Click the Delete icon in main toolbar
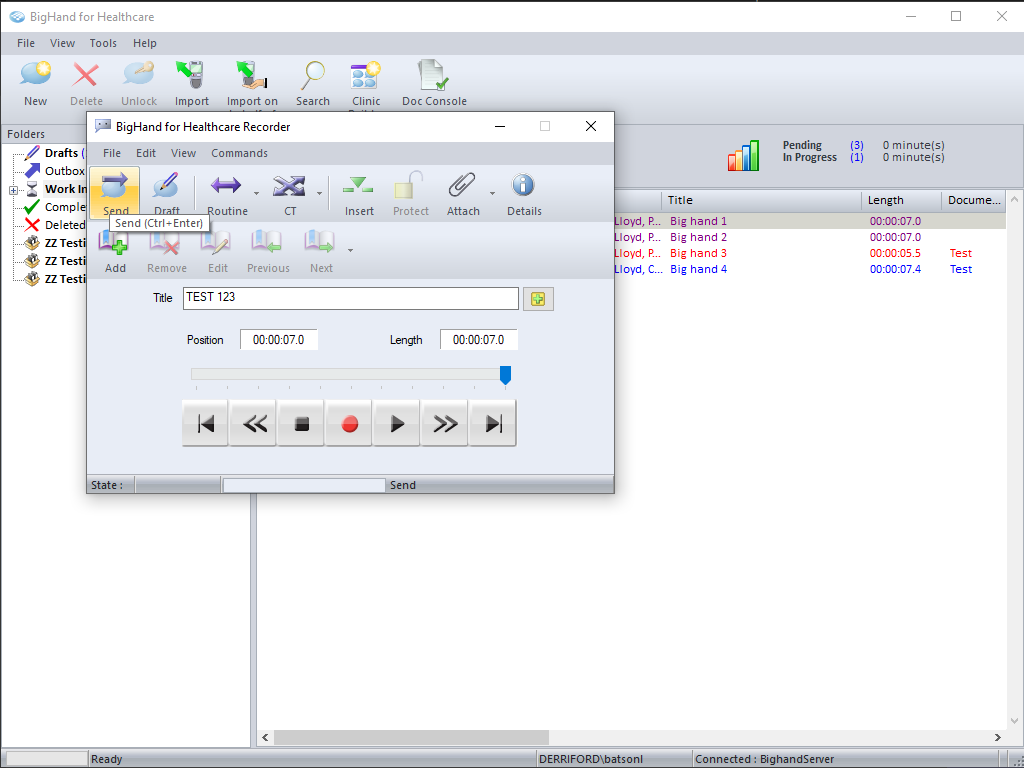Viewport: 1024px width, 768px height. coord(86,75)
